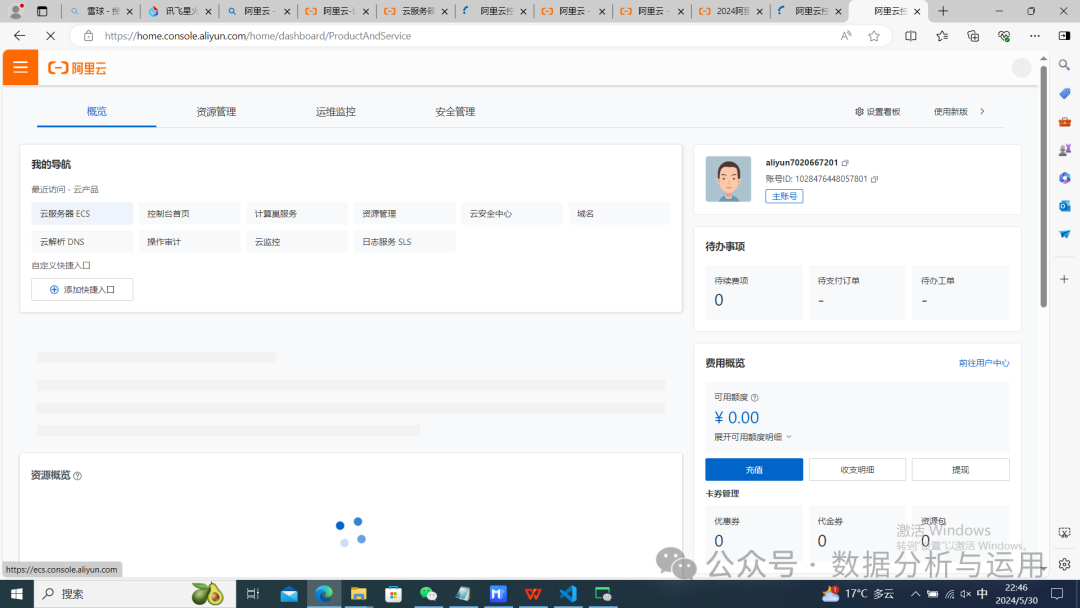
Task: Click 添加快捷入口 button
Action: point(82,290)
